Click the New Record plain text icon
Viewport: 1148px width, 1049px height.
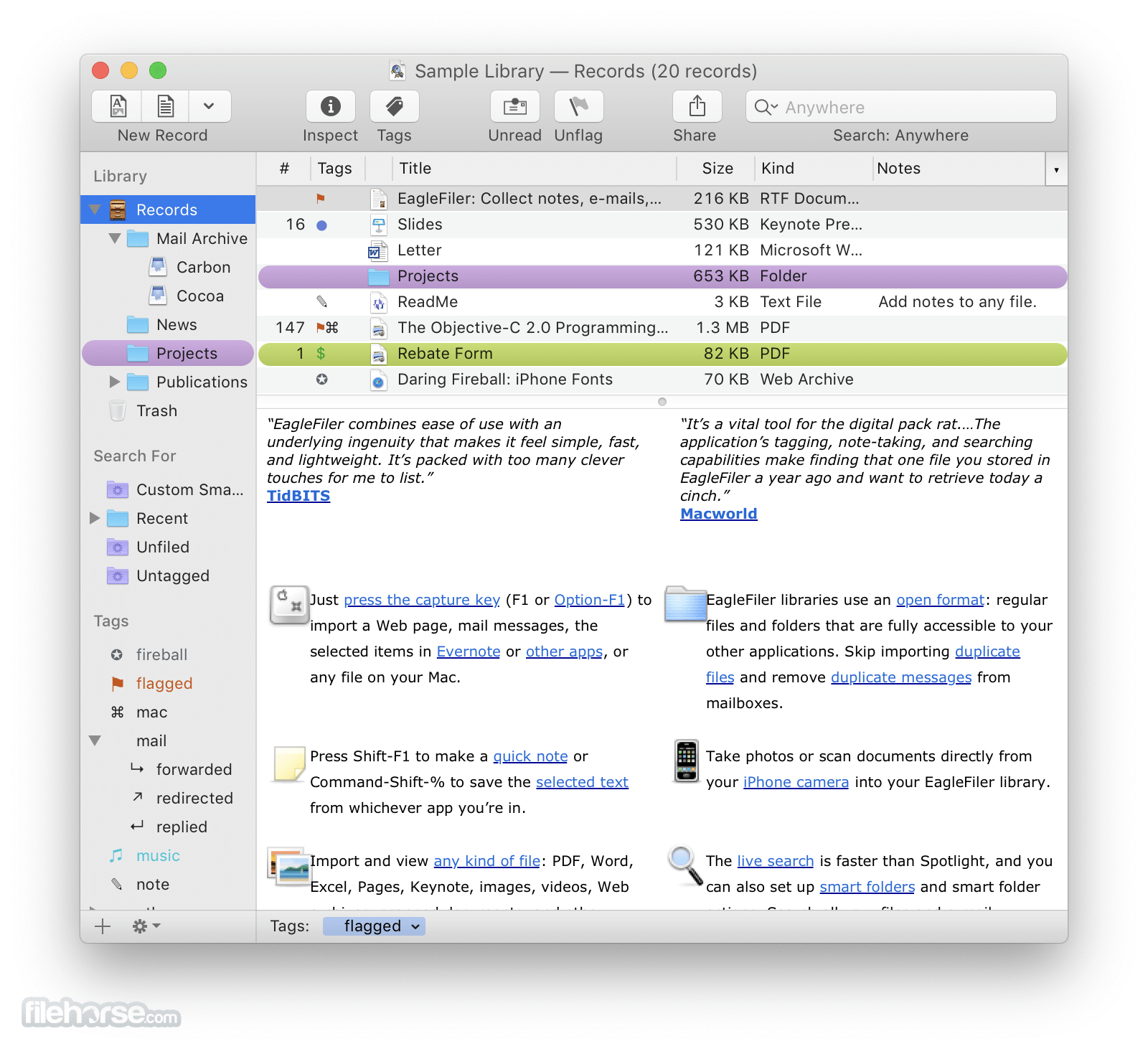pyautogui.click(x=166, y=106)
